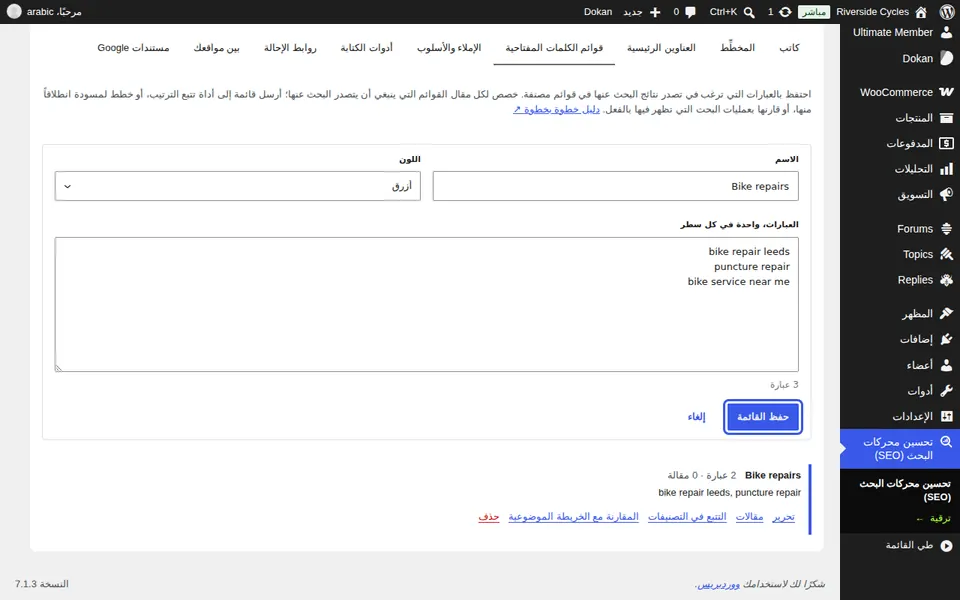Click the settings sliders icon (الإعدادات)
Viewport: 960px width, 600px height.
[x=946, y=416]
